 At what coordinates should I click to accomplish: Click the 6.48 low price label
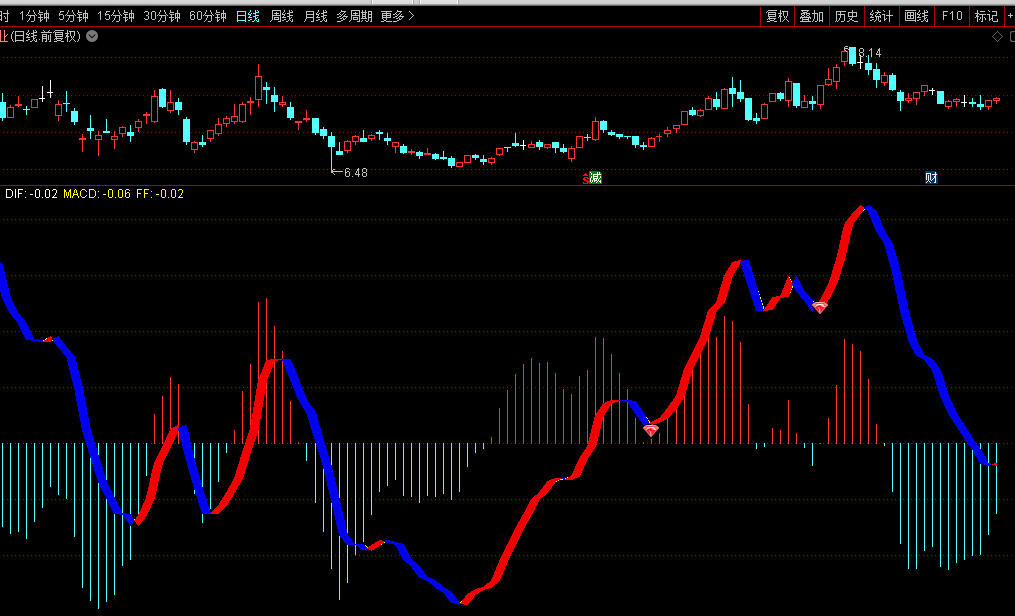(x=355, y=173)
